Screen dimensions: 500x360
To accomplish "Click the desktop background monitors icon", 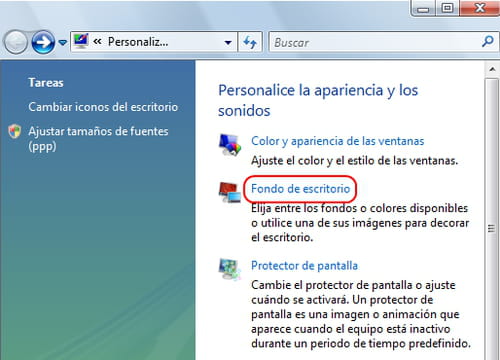I will click(230, 192).
